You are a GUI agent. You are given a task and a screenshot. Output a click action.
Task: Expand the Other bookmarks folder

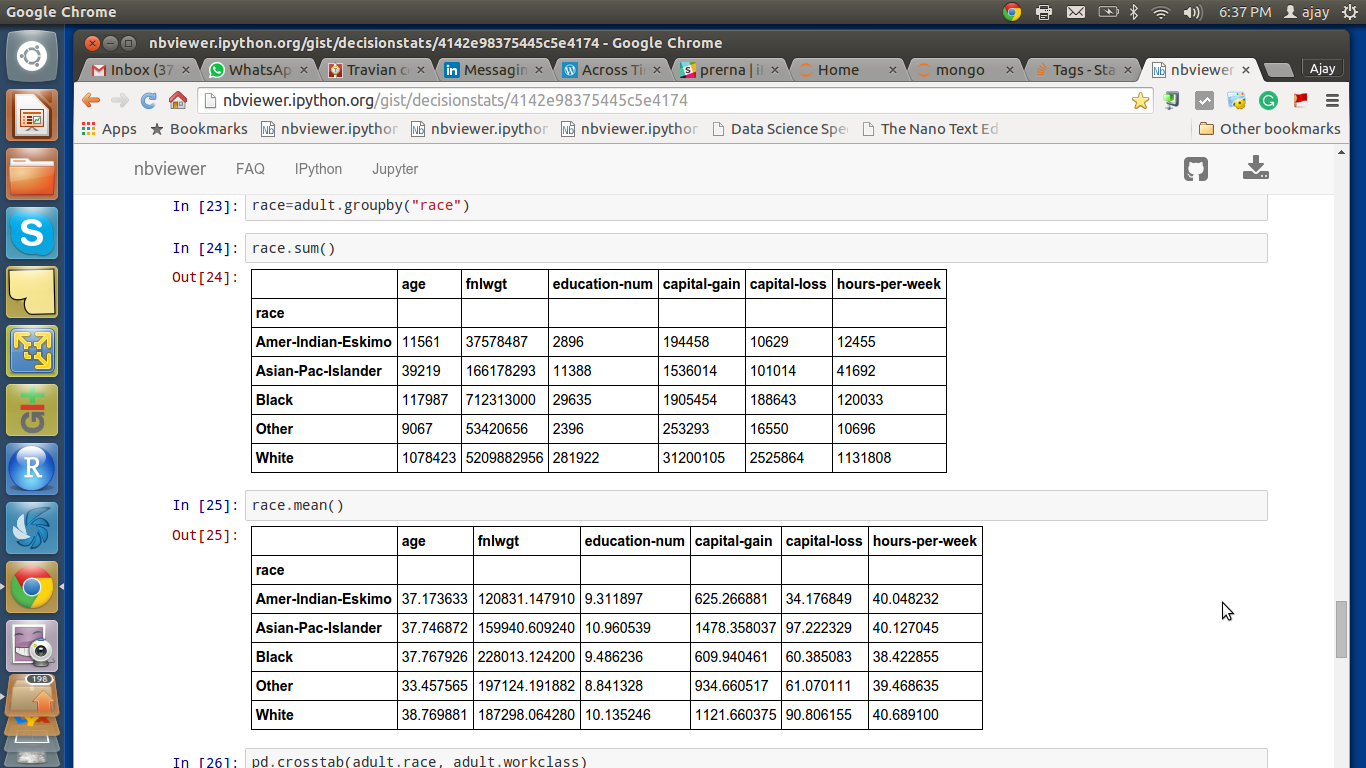(1268, 129)
